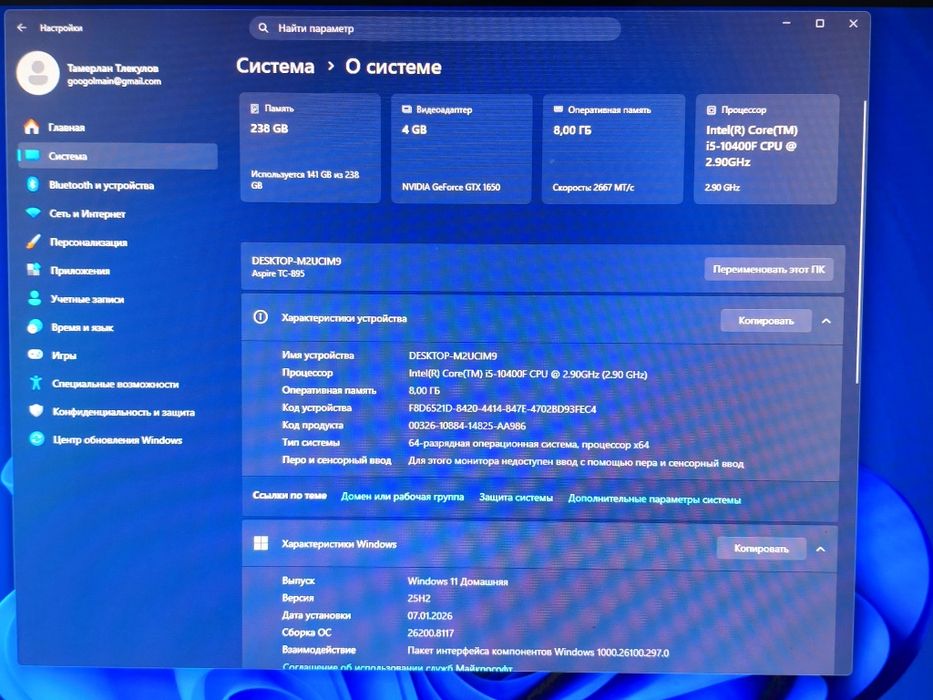Click Скорость 2667 MT/c text
Screen dimensions: 933x700
click(593, 188)
